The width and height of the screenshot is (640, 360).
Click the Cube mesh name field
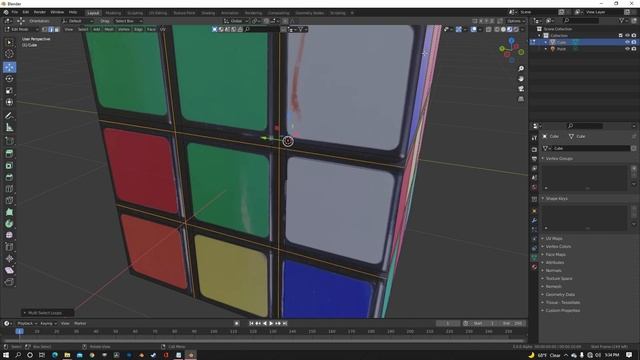590,148
